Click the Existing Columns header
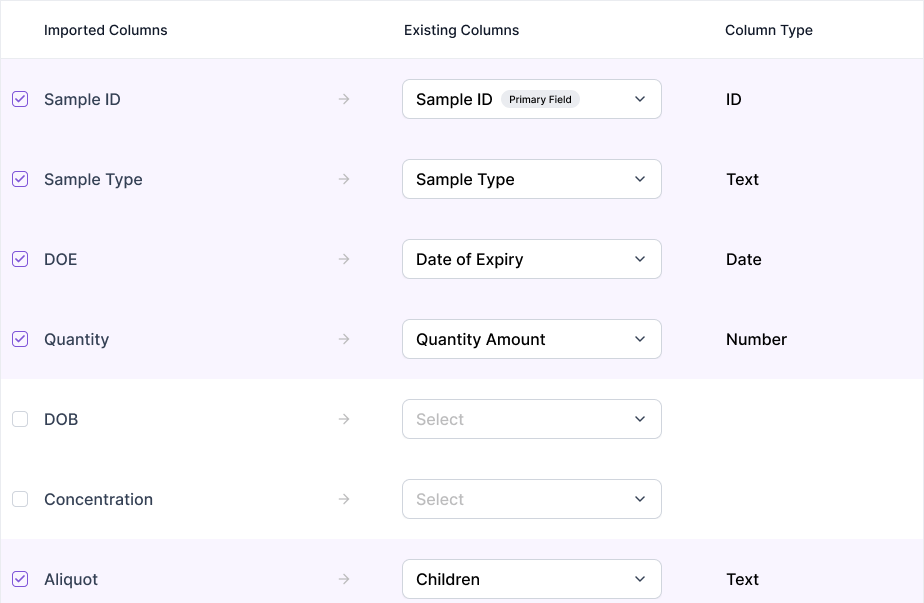 click(461, 30)
